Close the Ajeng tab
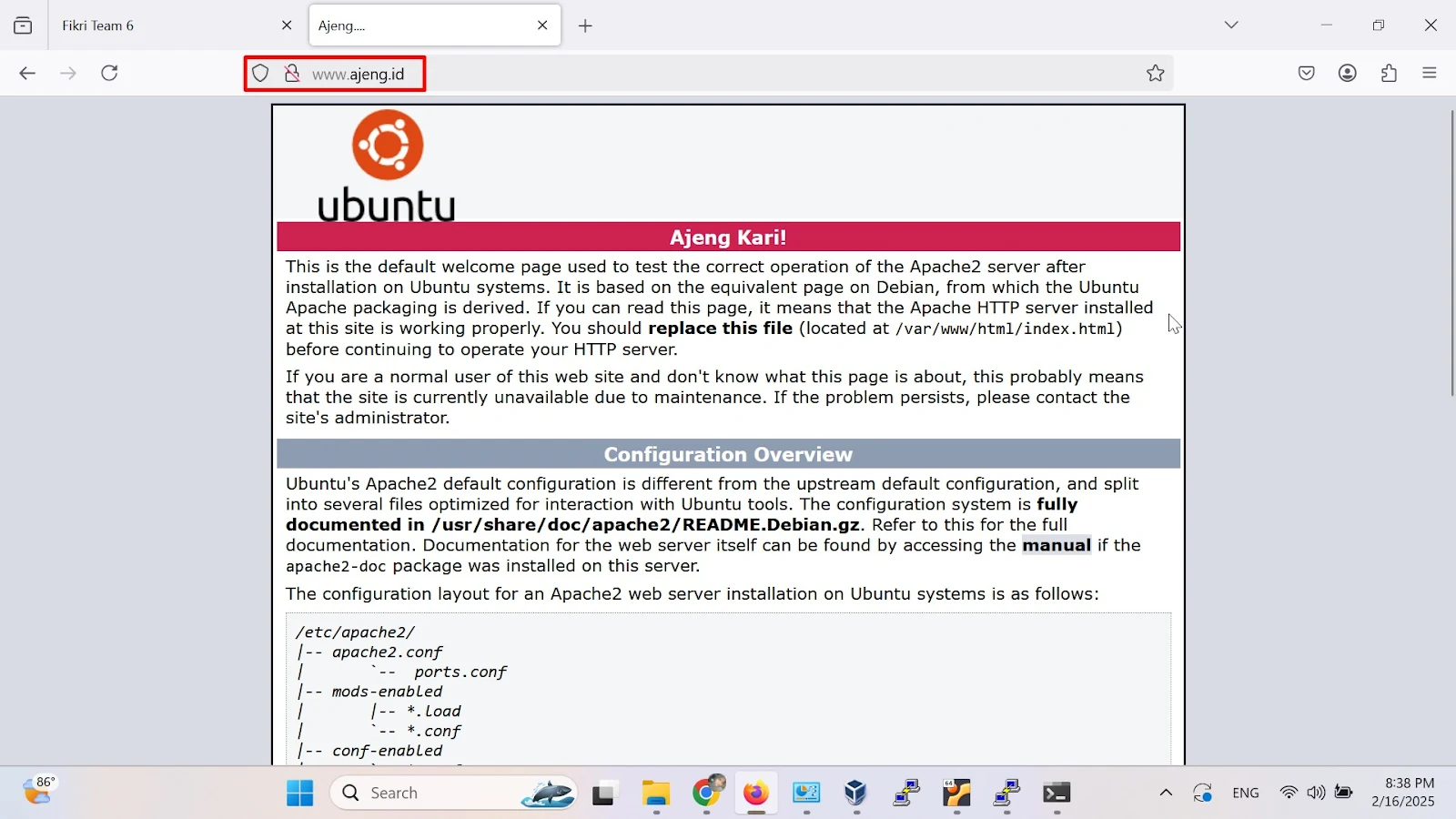 (x=542, y=25)
